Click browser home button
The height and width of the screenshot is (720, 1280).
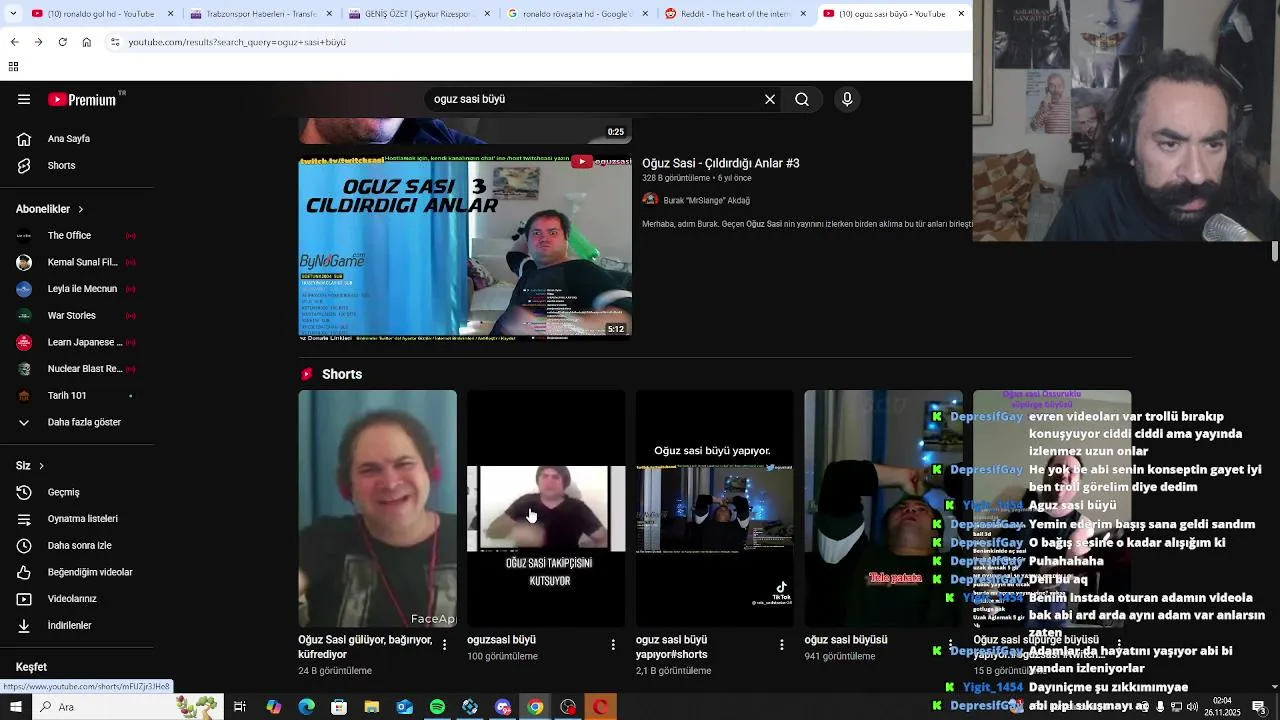pos(86,42)
